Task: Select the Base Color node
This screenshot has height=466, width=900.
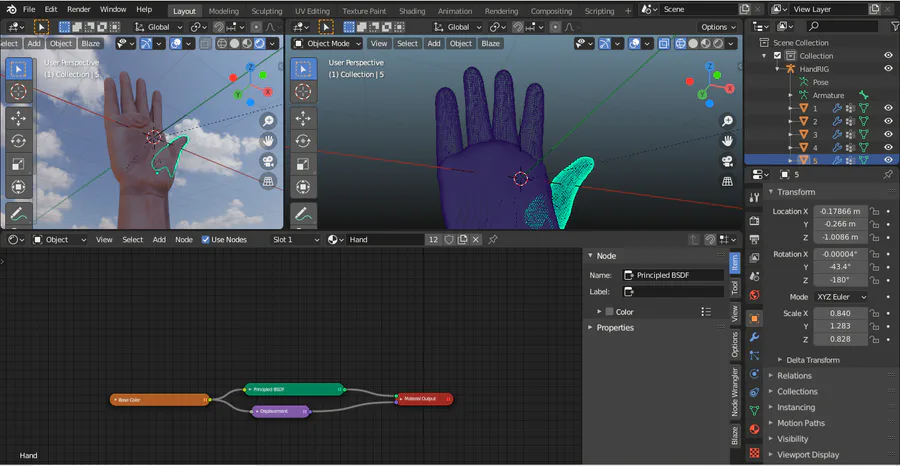Action: (x=160, y=399)
